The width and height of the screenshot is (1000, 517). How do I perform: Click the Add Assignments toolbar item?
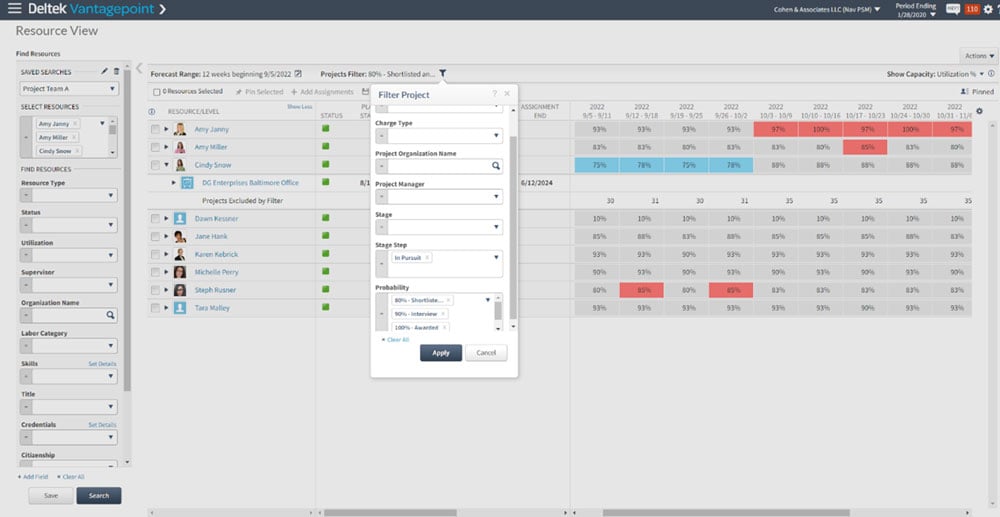coord(322,92)
